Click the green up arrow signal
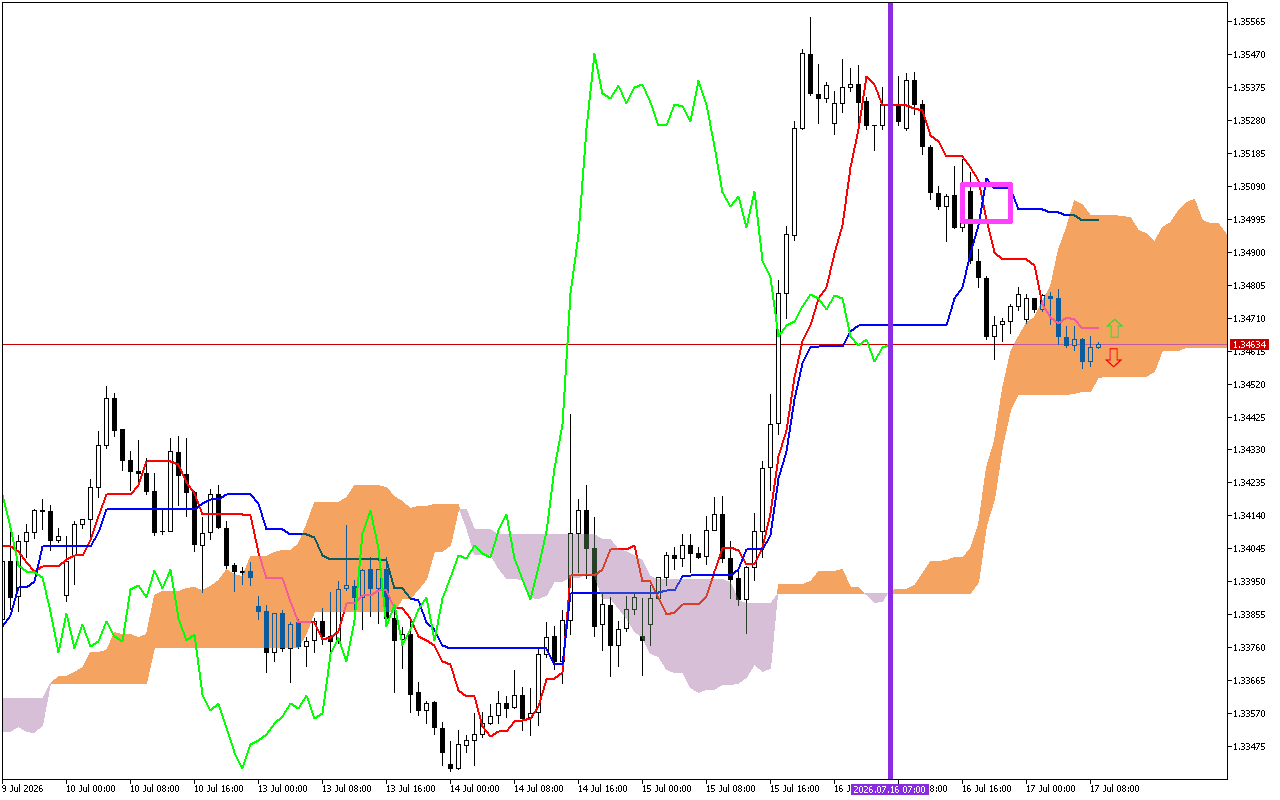This screenshot has height=800, width=1280. point(1114,328)
